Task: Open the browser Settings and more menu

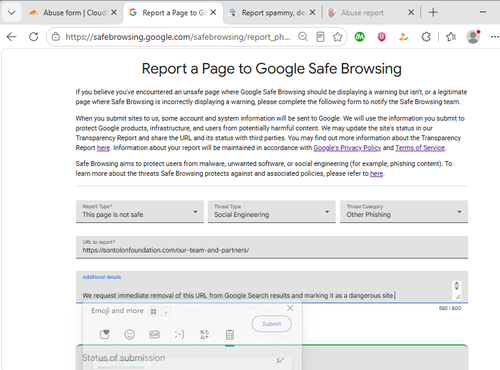Action: (x=495, y=37)
